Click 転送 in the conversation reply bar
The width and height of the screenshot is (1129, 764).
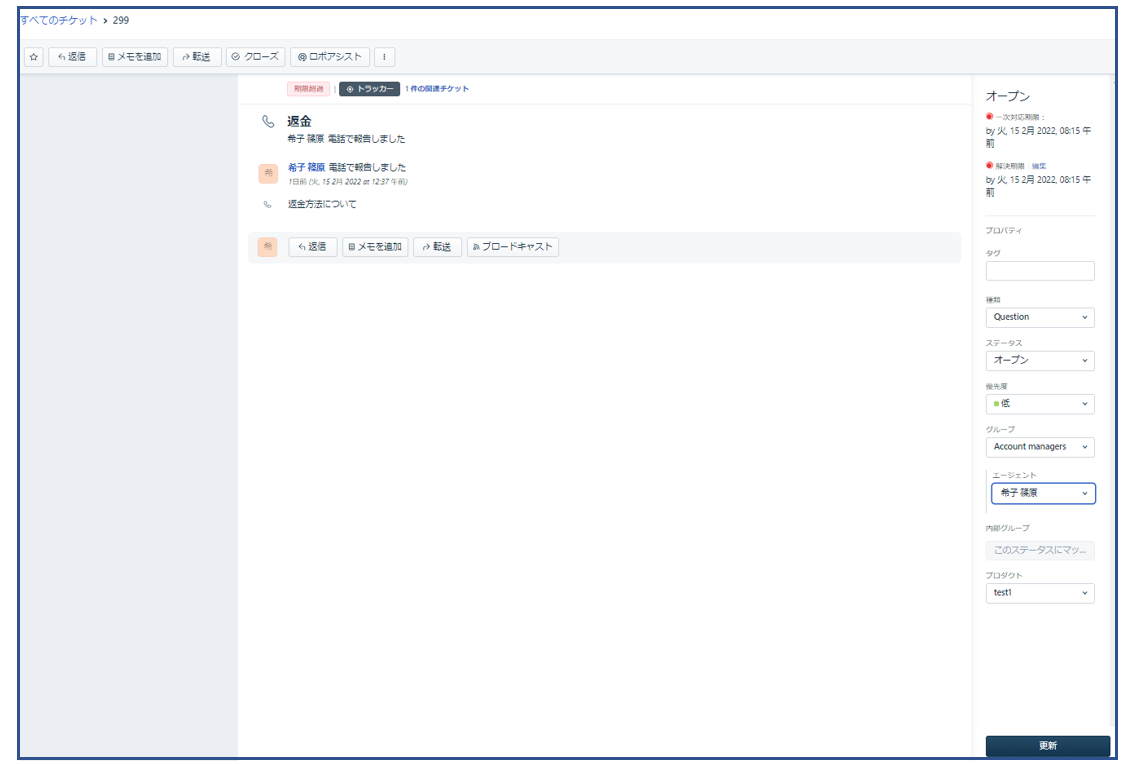(437, 247)
